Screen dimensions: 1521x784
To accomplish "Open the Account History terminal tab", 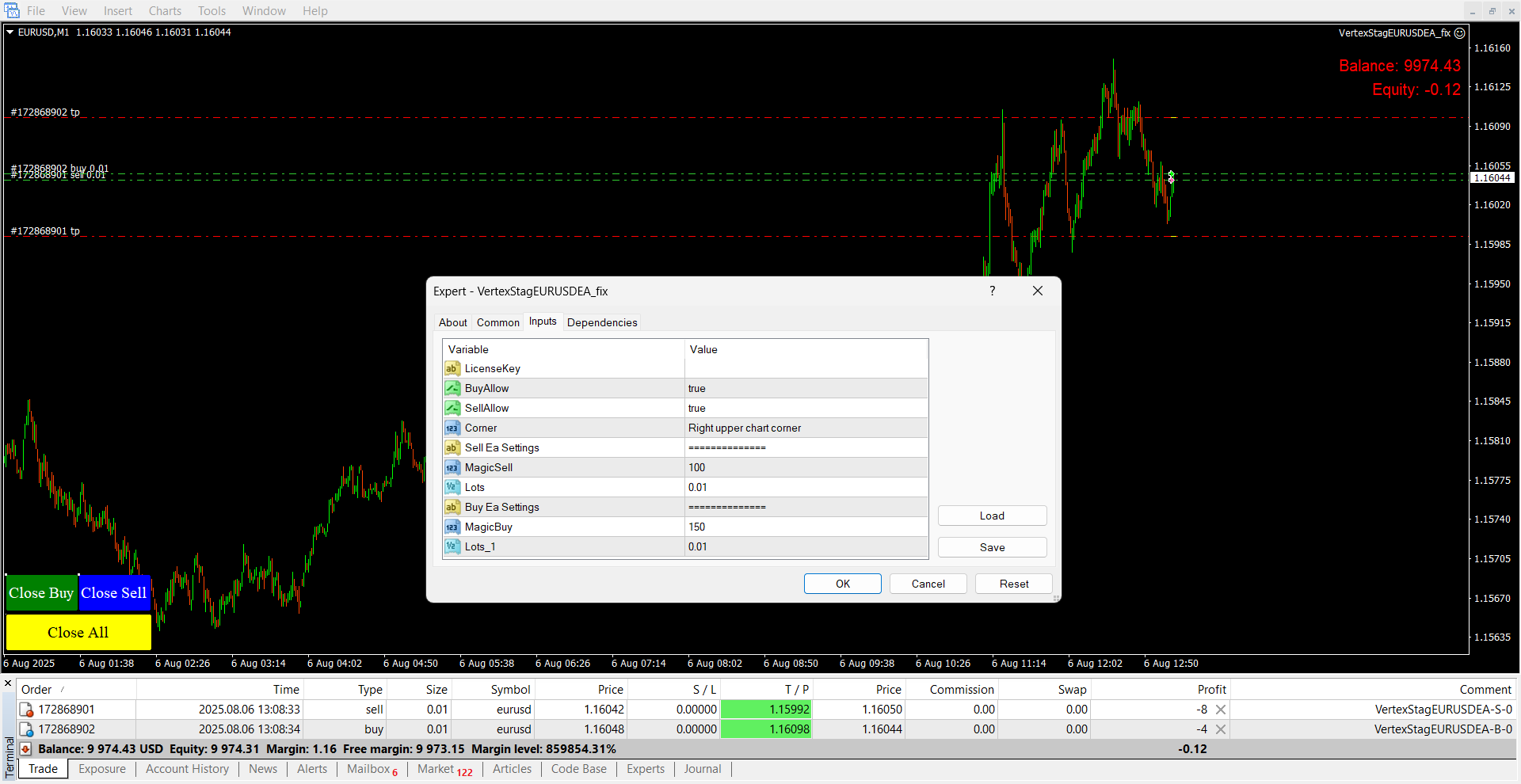I will (187, 769).
